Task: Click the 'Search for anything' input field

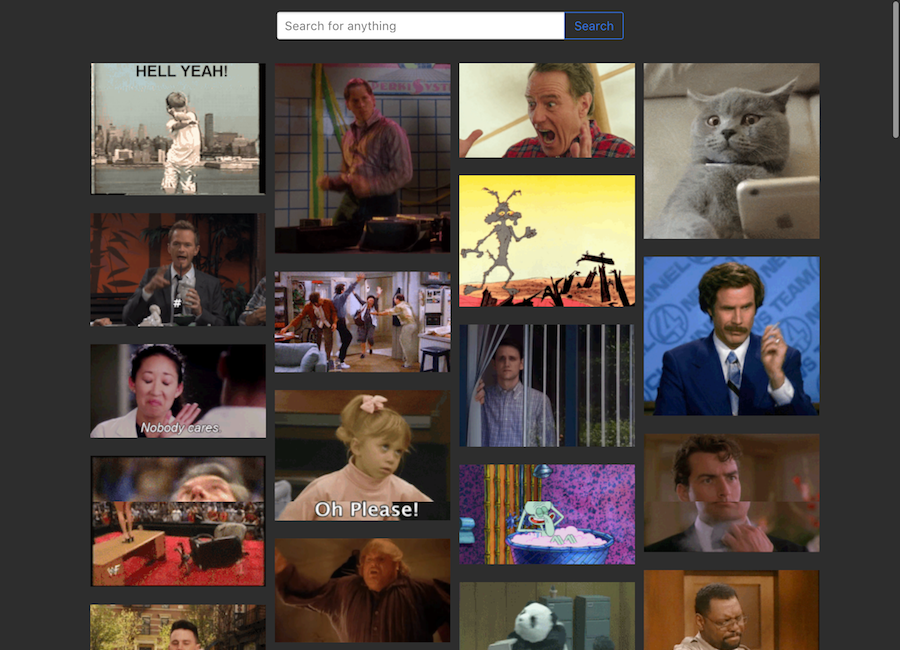Action: 420,25
